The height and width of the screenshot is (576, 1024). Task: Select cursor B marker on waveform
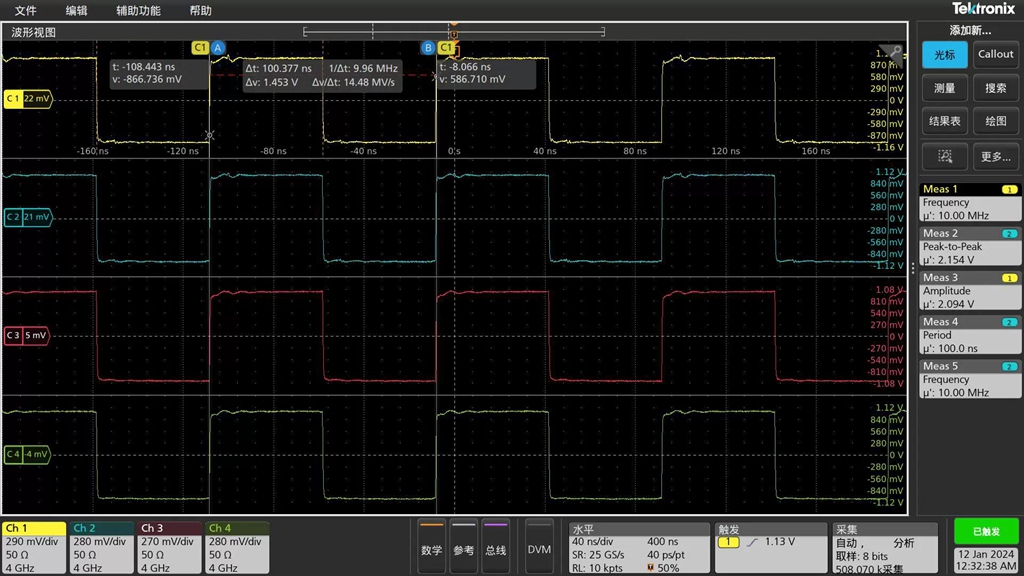tap(428, 47)
